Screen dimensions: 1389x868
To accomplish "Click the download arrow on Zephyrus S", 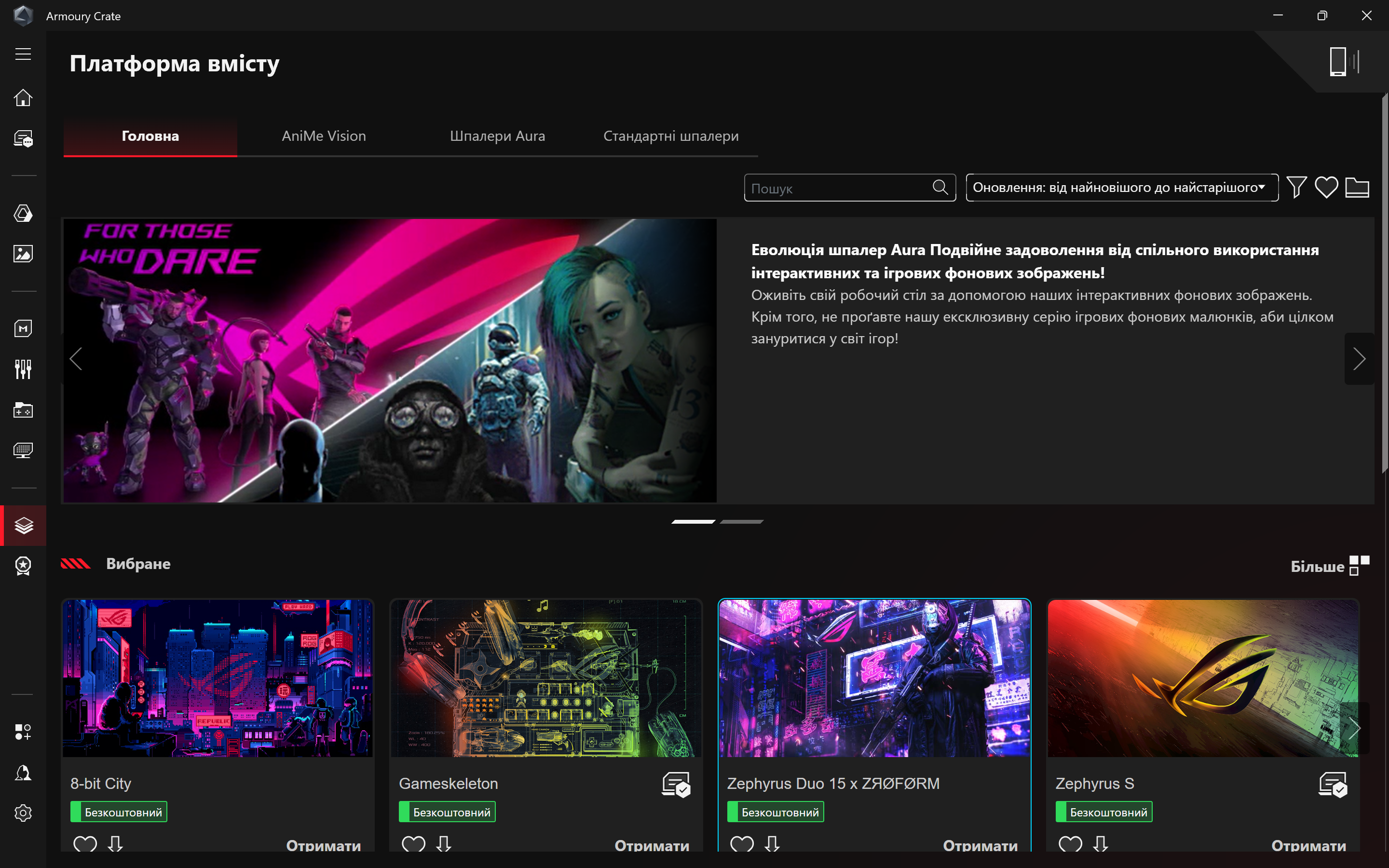I will point(1100,844).
